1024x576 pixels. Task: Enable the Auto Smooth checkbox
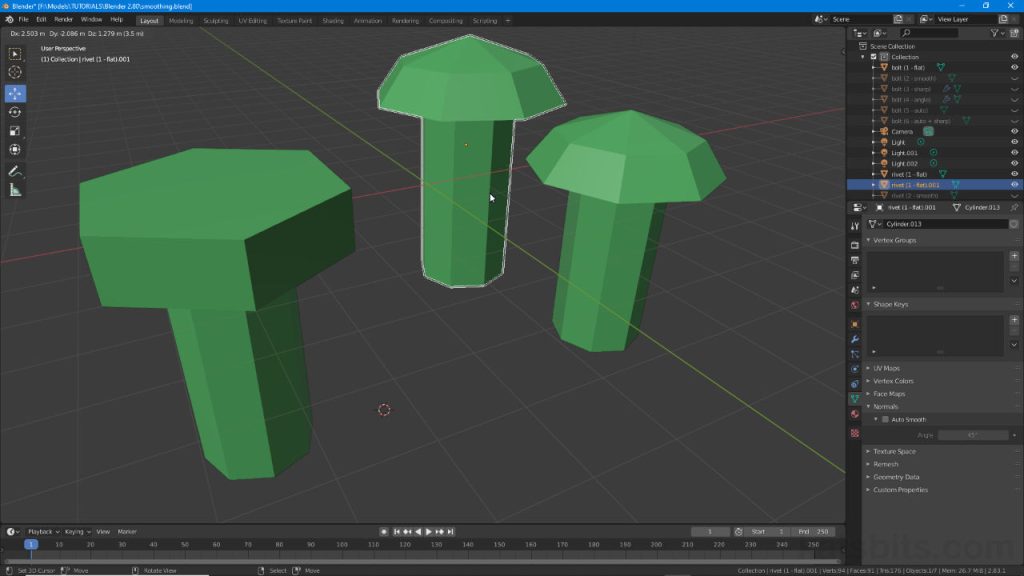[x=883, y=420]
